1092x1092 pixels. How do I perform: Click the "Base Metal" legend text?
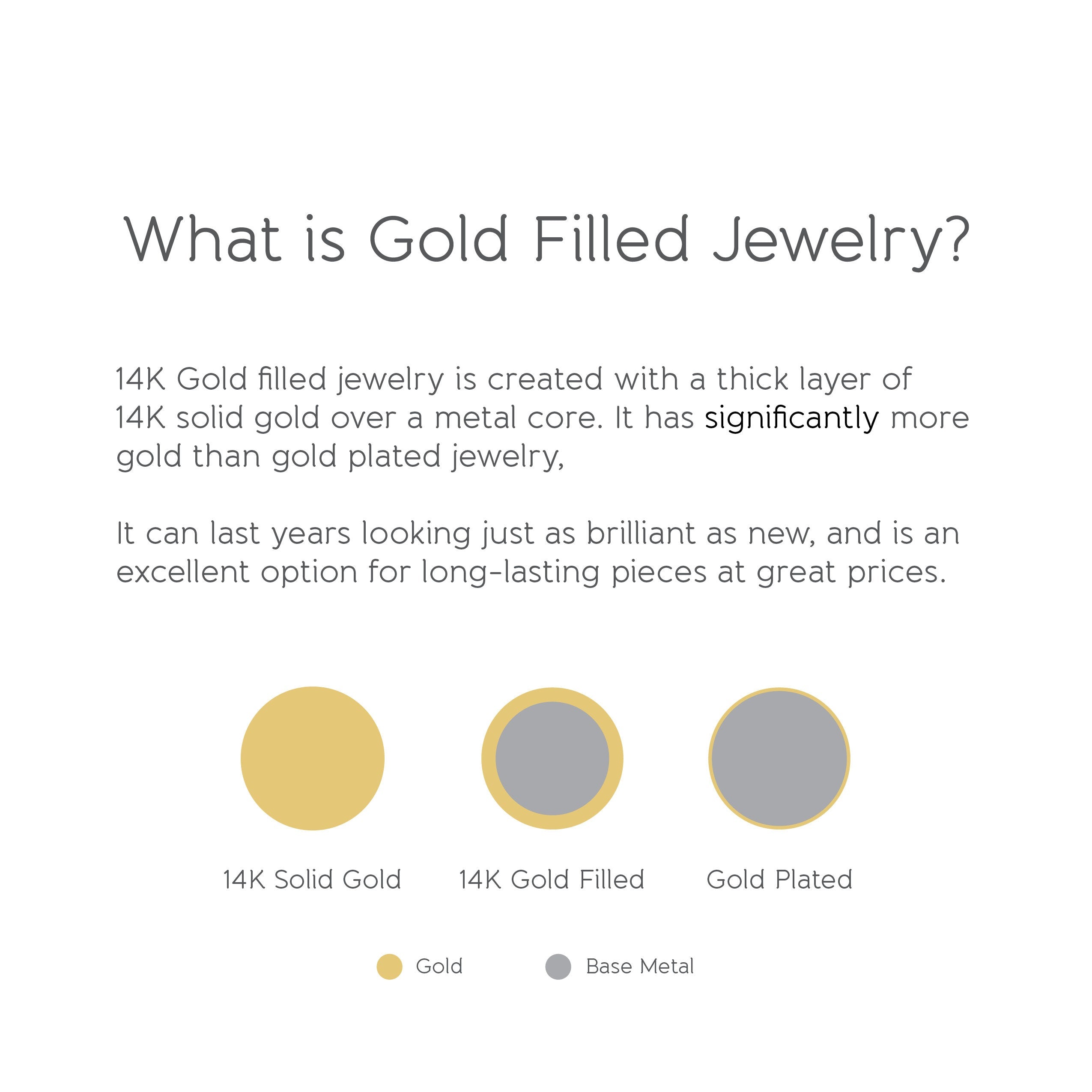(x=640, y=966)
